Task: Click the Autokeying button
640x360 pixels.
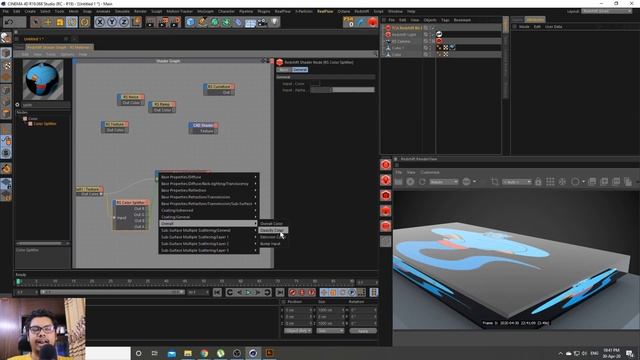Action: [x=302, y=292]
